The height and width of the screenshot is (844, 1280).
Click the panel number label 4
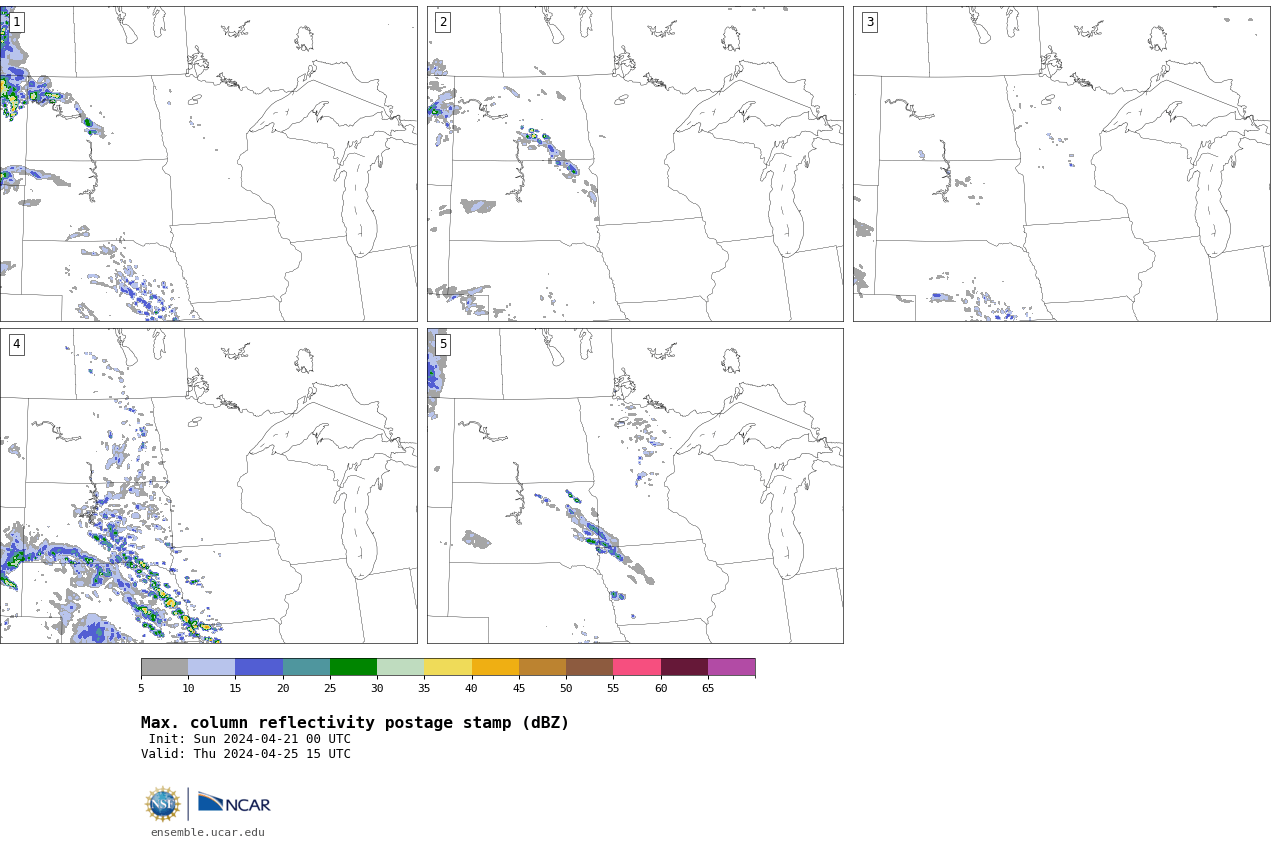[x=16, y=344]
